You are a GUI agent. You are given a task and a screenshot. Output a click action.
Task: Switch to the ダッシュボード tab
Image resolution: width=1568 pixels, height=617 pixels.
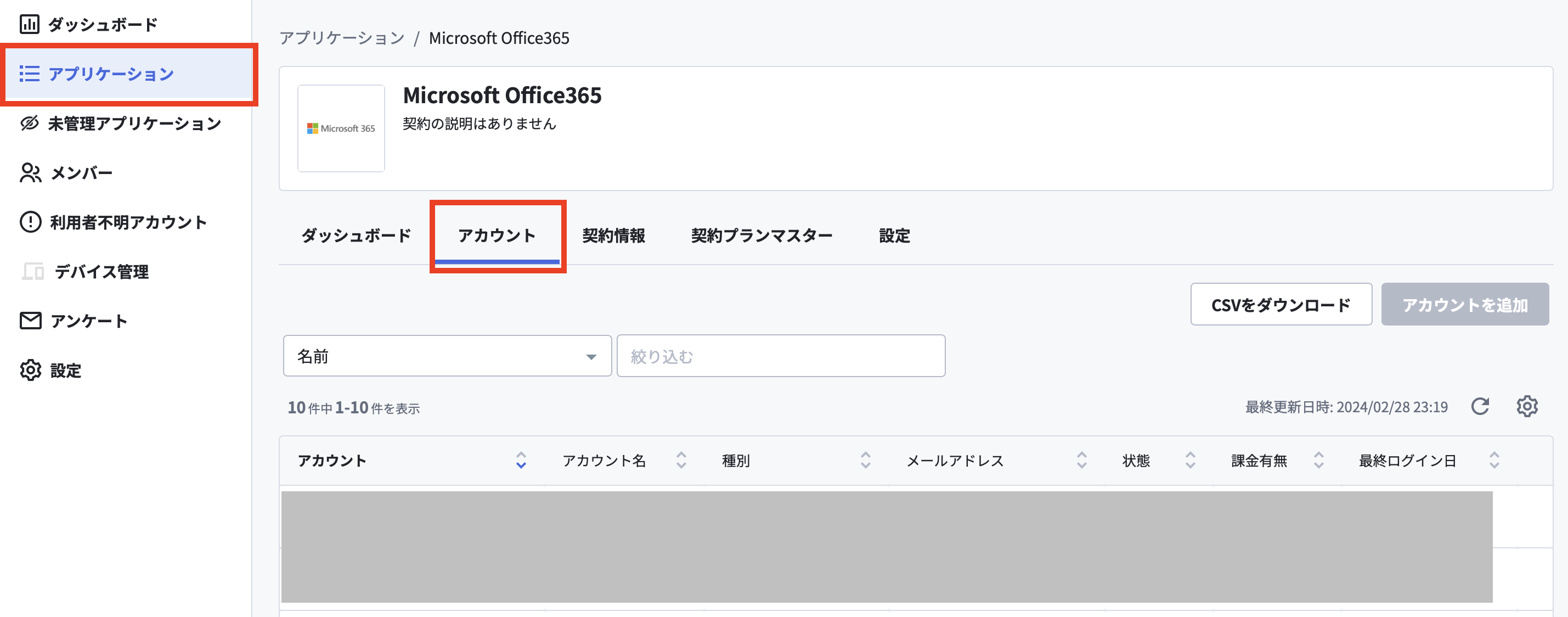pyautogui.click(x=356, y=235)
